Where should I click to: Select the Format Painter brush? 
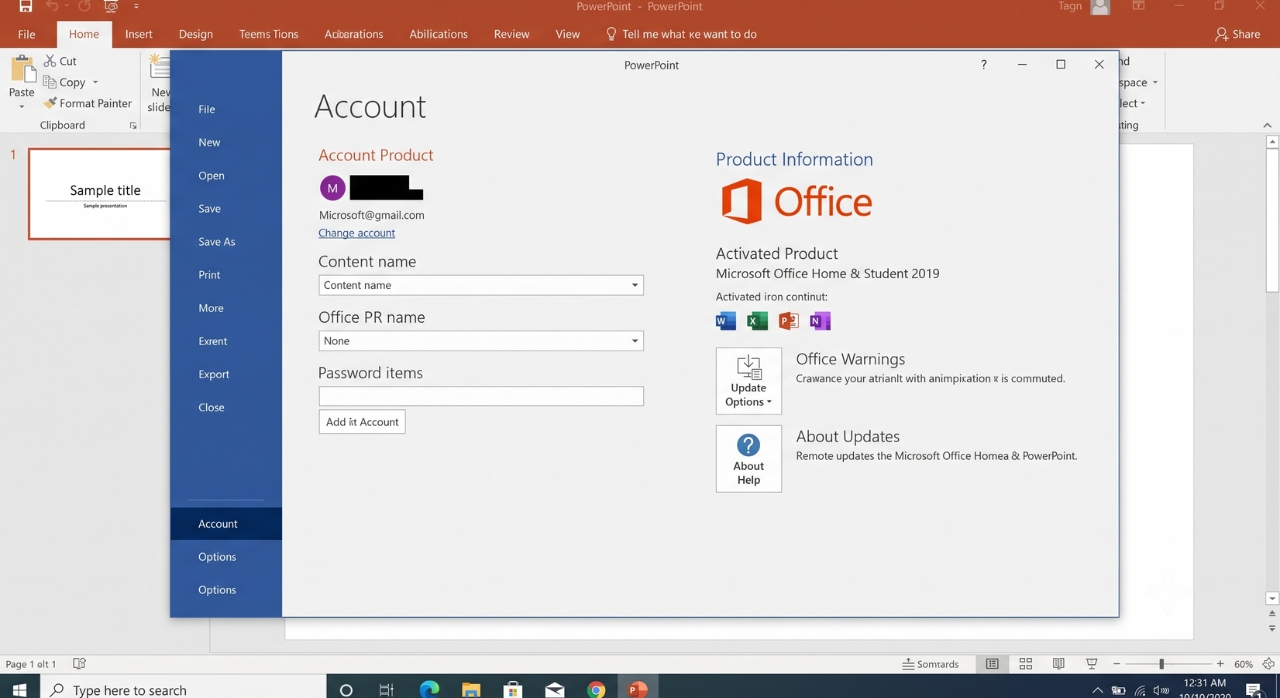tap(50, 103)
